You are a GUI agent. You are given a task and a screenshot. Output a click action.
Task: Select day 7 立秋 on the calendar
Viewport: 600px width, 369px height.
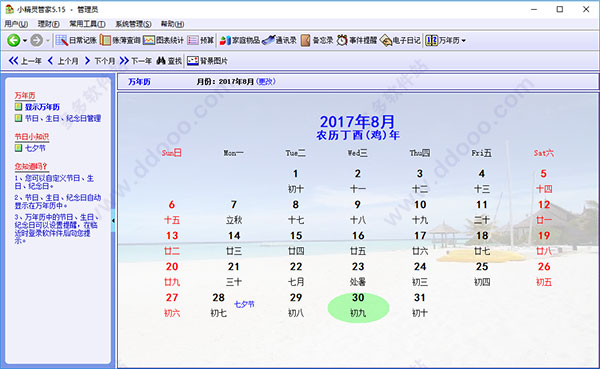point(234,212)
